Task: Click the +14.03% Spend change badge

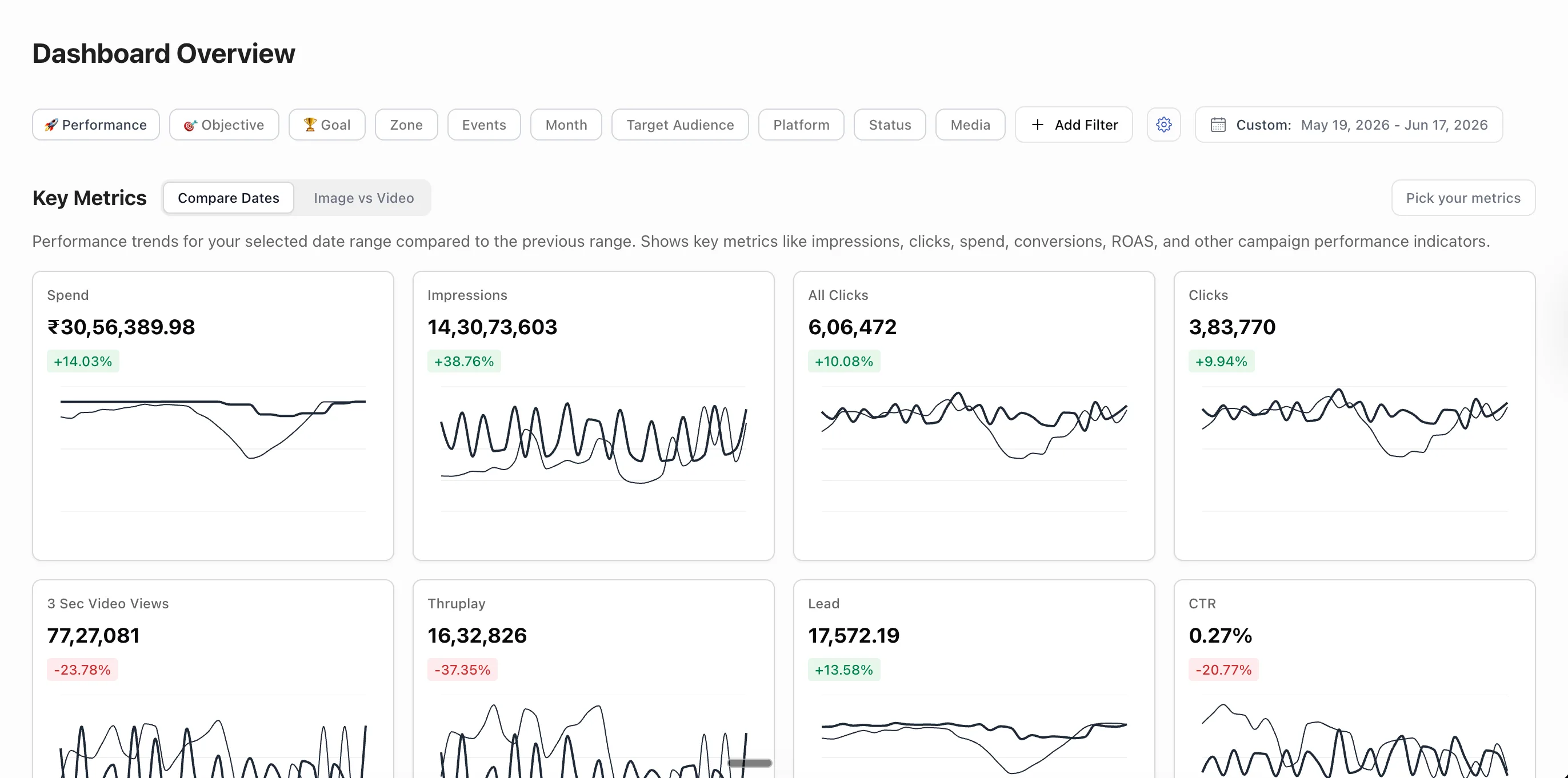Action: click(x=83, y=362)
